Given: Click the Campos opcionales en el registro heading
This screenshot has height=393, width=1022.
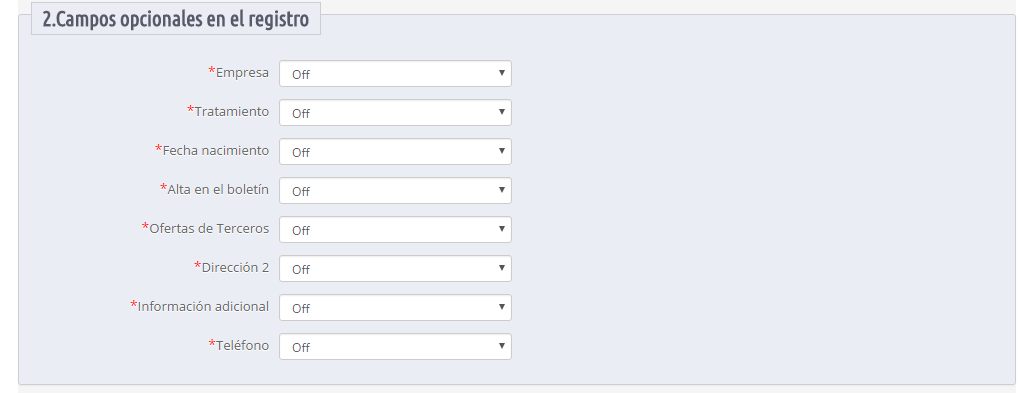Looking at the screenshot, I should click(176, 19).
